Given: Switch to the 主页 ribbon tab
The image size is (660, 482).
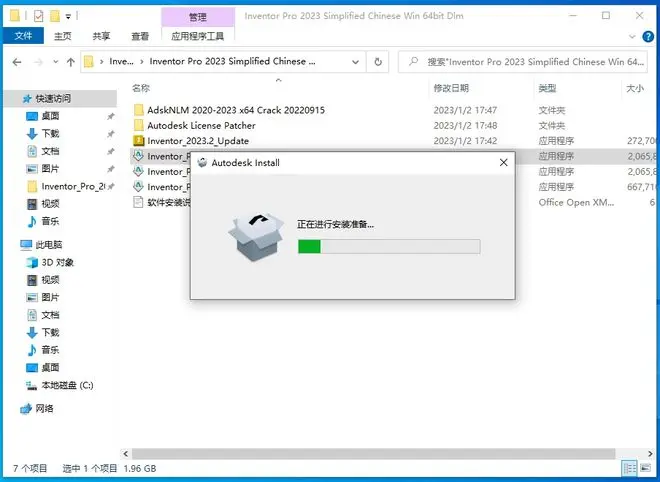Looking at the screenshot, I should [63, 36].
